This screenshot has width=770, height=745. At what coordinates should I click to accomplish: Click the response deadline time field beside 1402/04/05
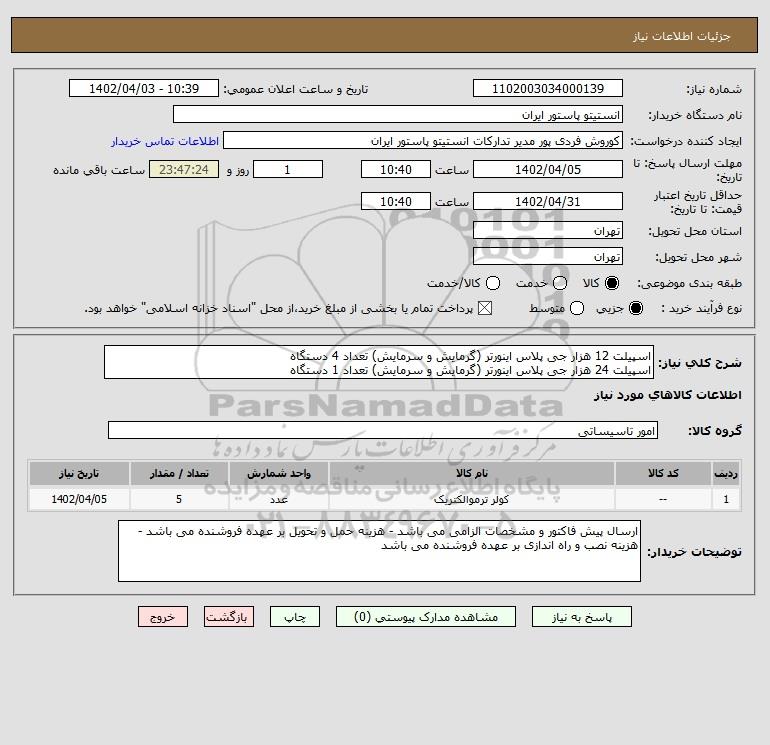click(x=396, y=169)
